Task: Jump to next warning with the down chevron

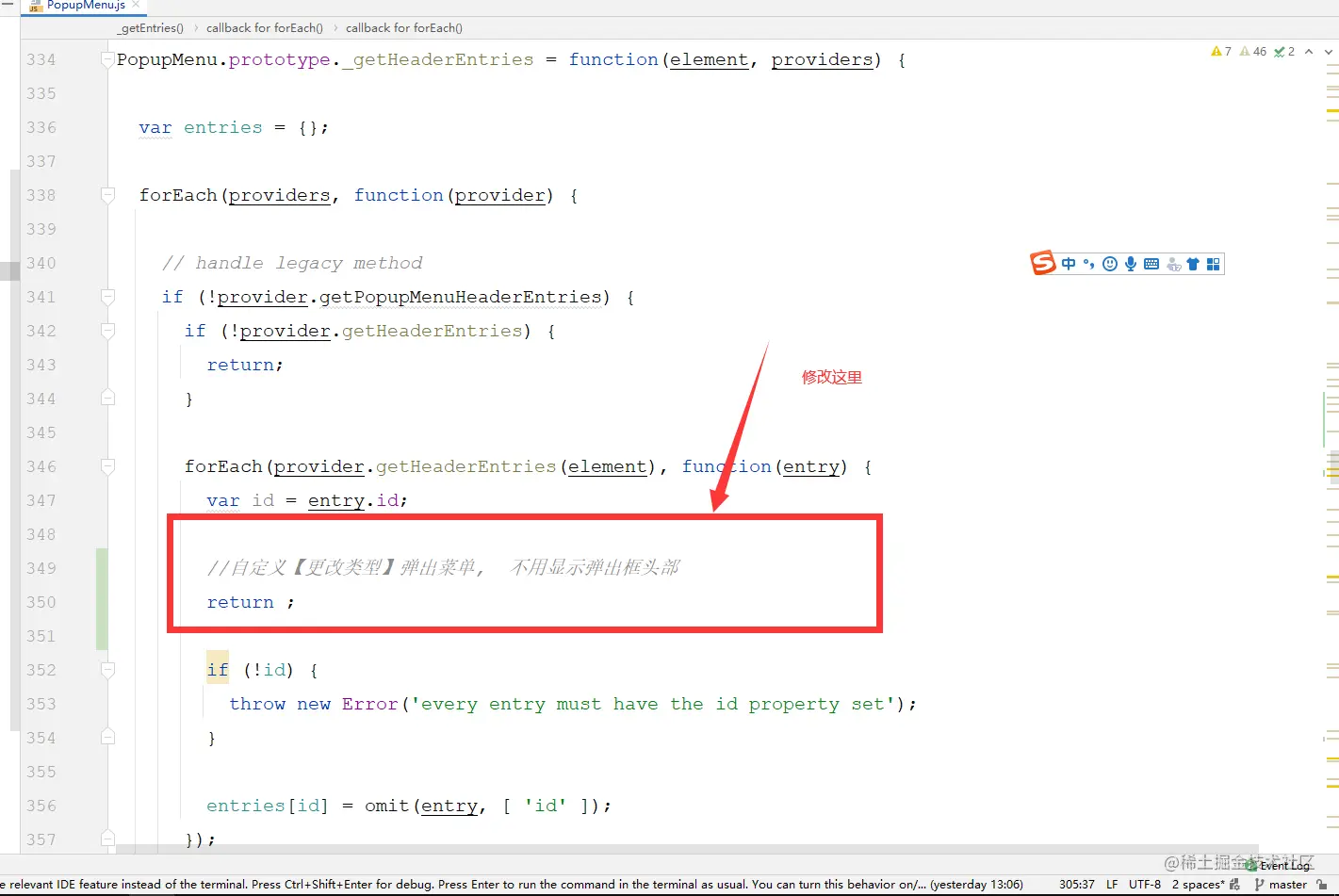Action: (x=1329, y=52)
